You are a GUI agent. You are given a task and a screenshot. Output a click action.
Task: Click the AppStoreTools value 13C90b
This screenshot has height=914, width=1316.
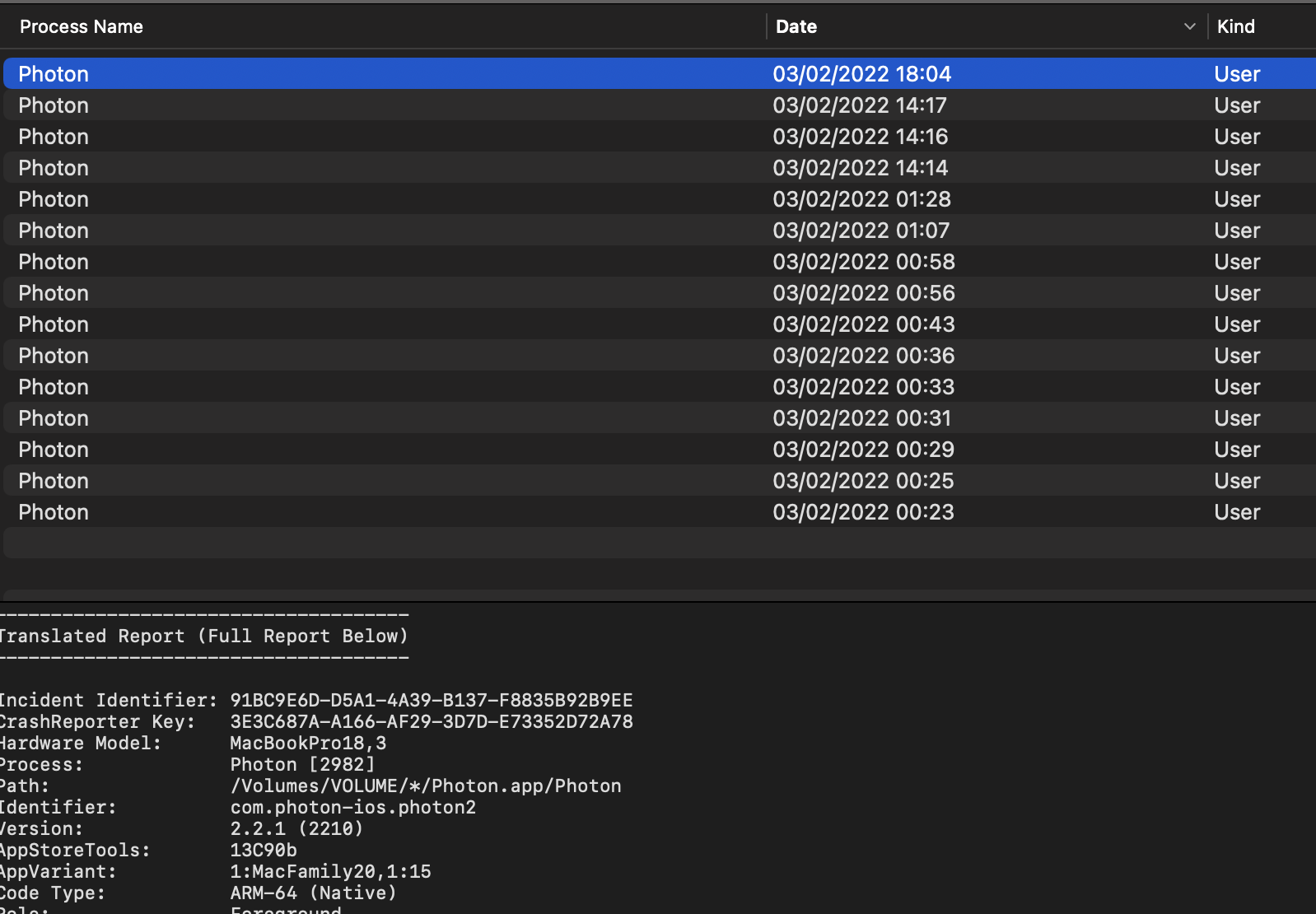click(x=264, y=850)
